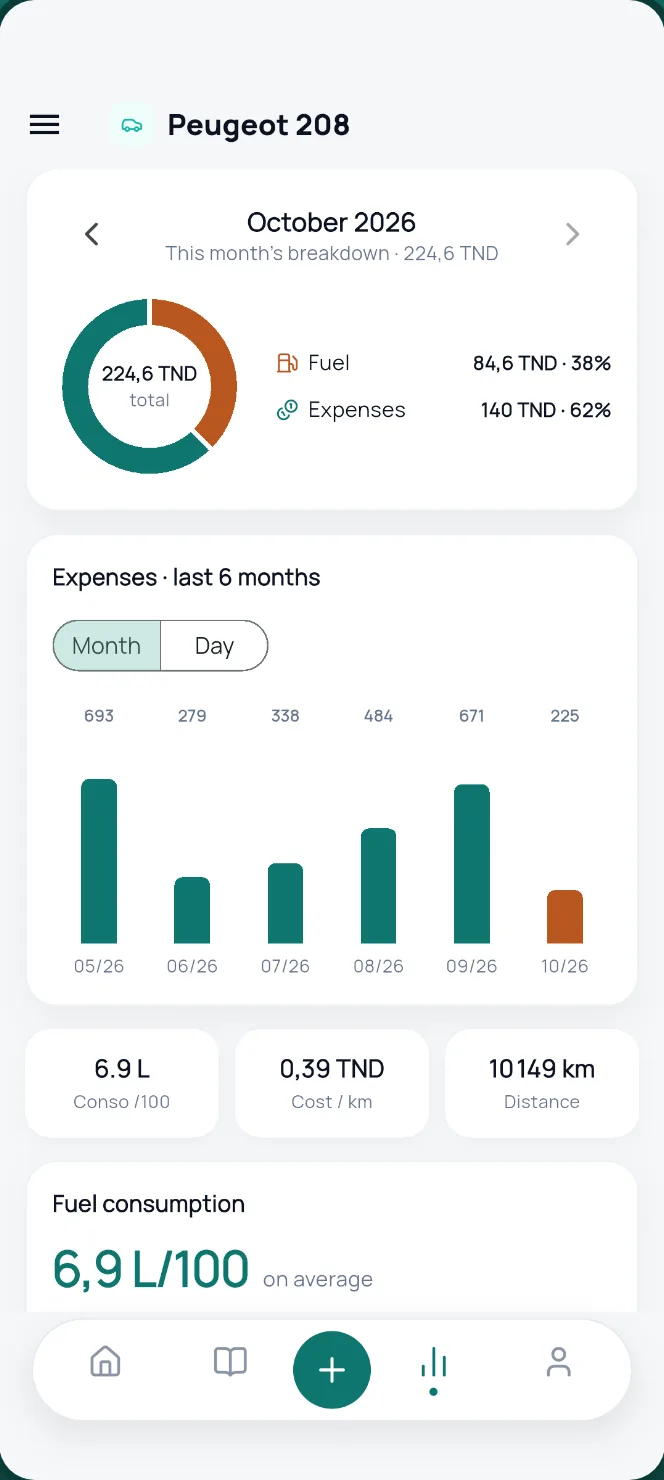The width and height of the screenshot is (664, 1480).
Task: Click the orange 10/26 bar
Action: coord(565,917)
